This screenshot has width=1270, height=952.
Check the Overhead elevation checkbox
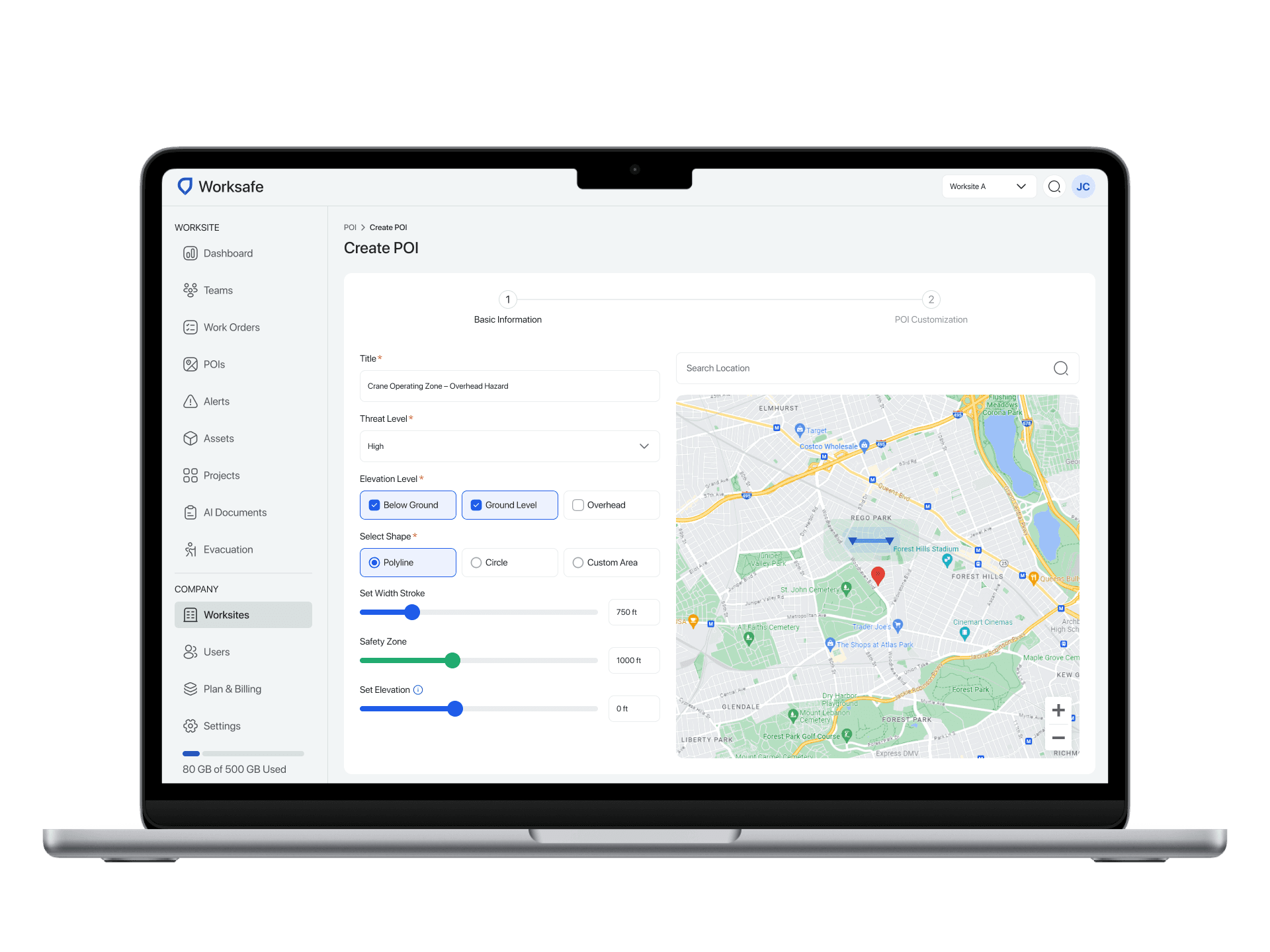(x=578, y=505)
